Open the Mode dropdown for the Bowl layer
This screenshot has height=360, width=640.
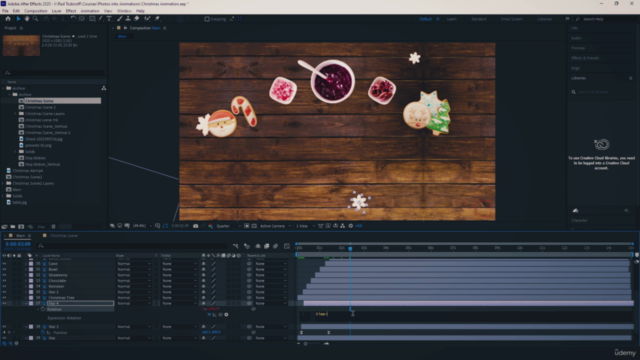[x=134, y=269]
